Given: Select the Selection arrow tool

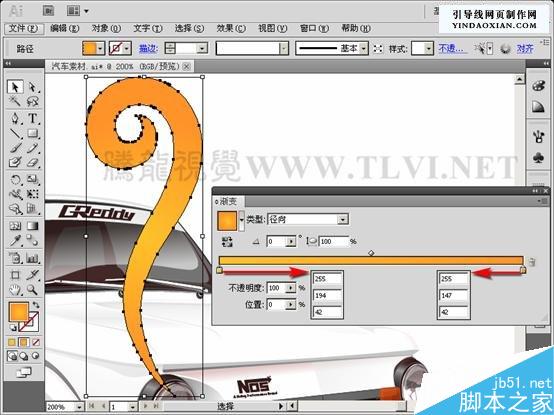Looking at the screenshot, I should 15,87.
